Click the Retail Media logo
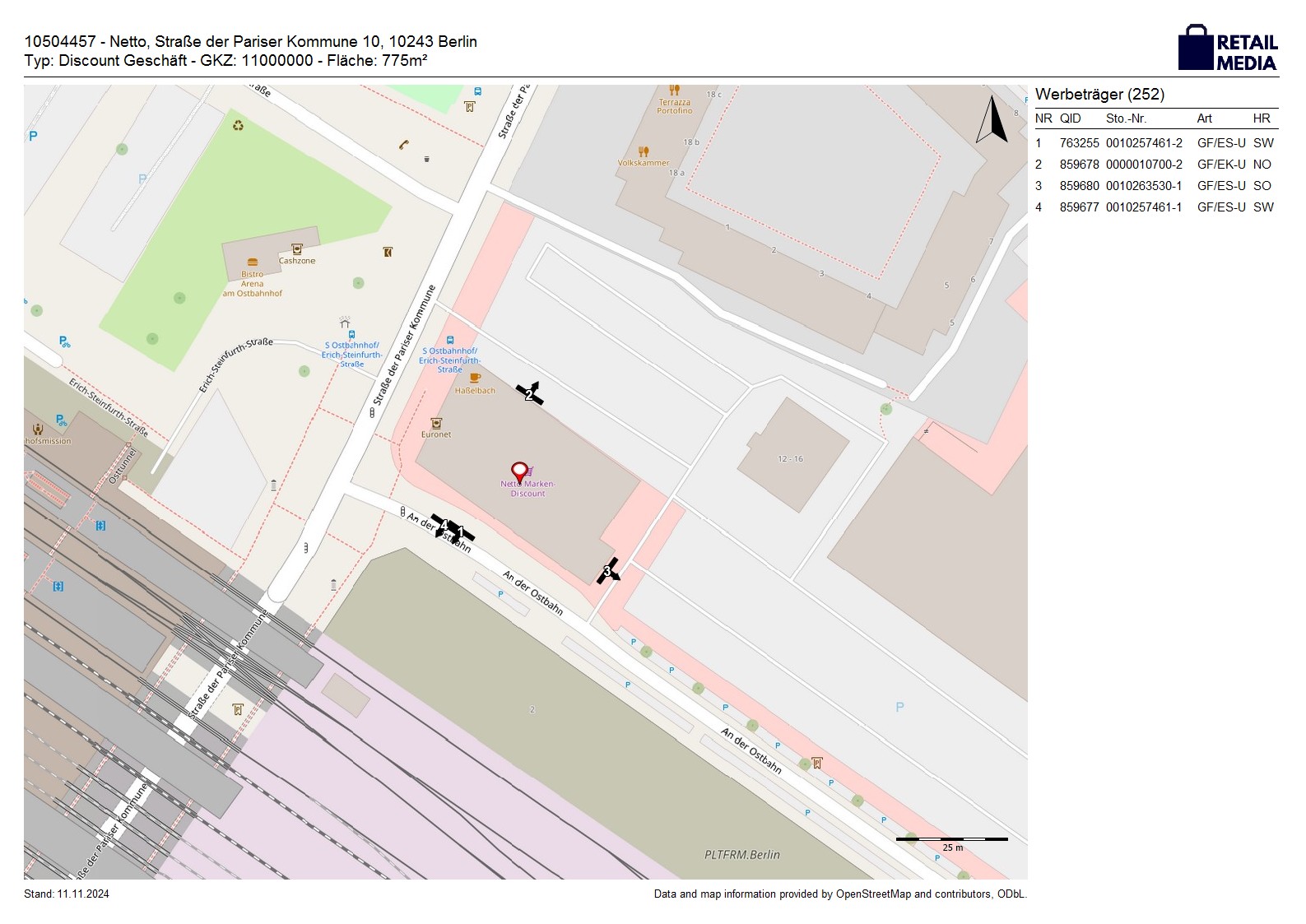1306x924 pixels. [1227, 49]
